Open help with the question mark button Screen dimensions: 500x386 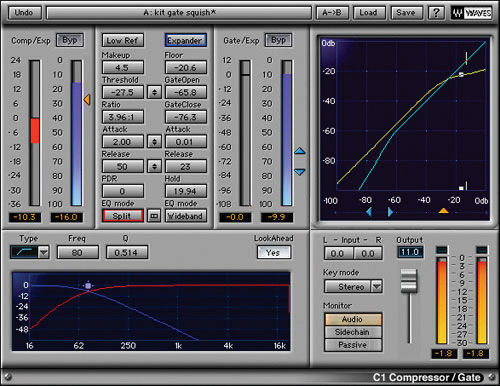coord(436,13)
